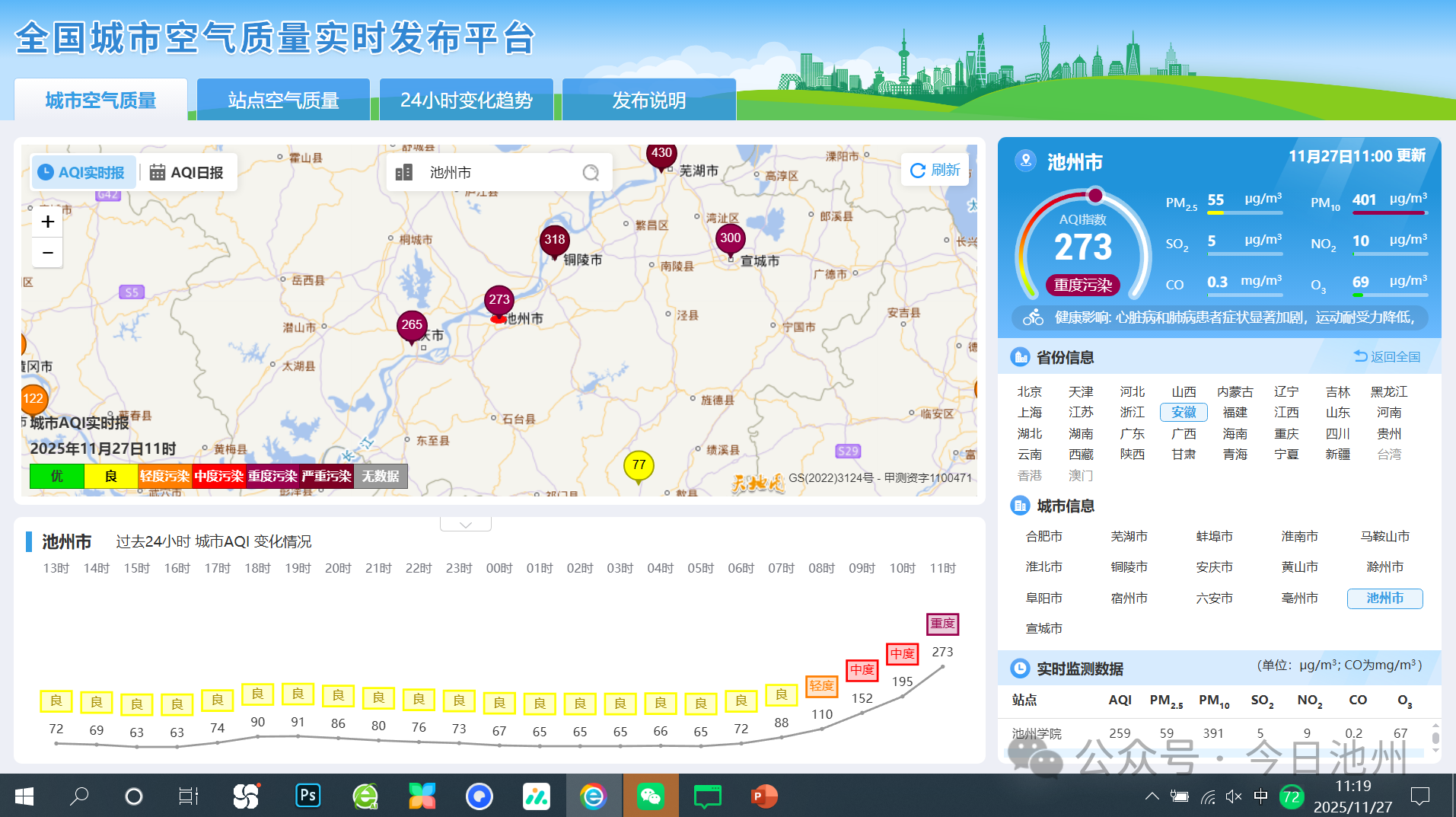Viewport: 1456px width, 817px height.
Task: Click the location pin icon next to 池州市 header
Action: [1027, 161]
